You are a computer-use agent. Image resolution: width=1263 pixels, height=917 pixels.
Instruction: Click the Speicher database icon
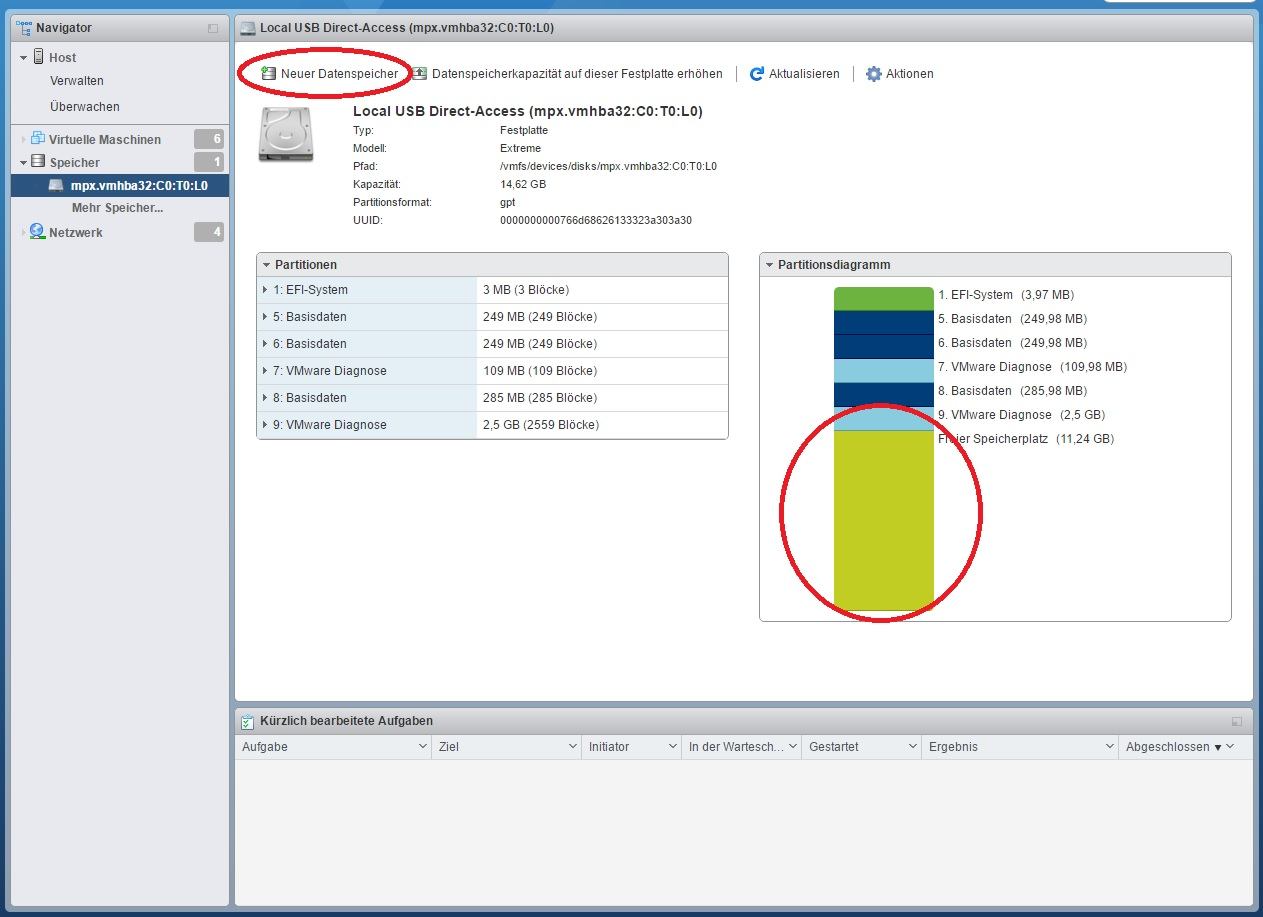[38, 161]
